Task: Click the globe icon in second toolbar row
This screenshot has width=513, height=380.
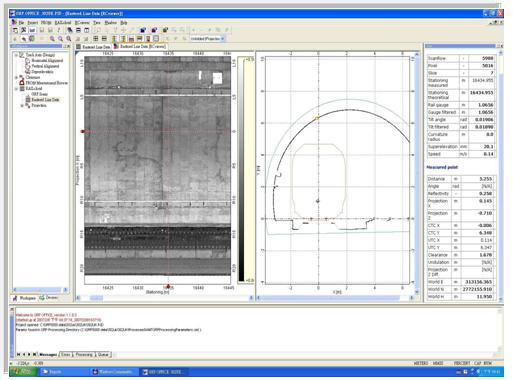Action: pyautogui.click(x=32, y=39)
